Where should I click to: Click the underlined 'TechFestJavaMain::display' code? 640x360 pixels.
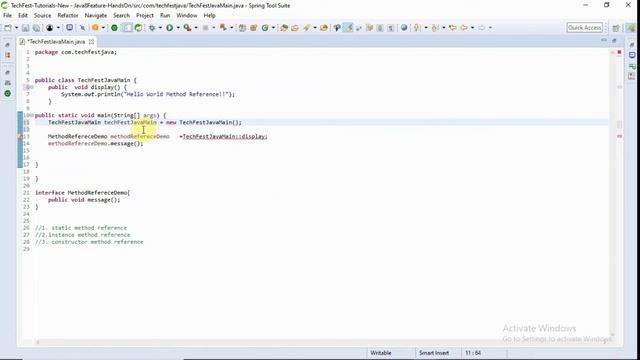pos(225,137)
